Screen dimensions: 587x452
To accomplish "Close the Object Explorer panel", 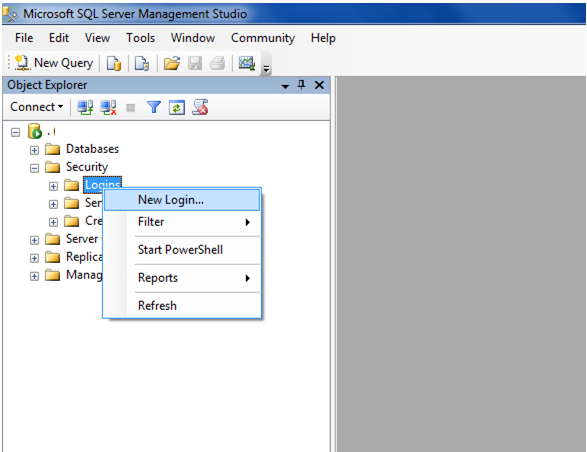I will tap(319, 85).
